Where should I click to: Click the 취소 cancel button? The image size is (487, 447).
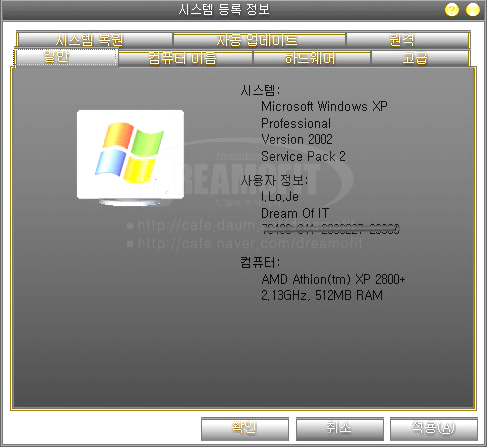tap(339, 428)
